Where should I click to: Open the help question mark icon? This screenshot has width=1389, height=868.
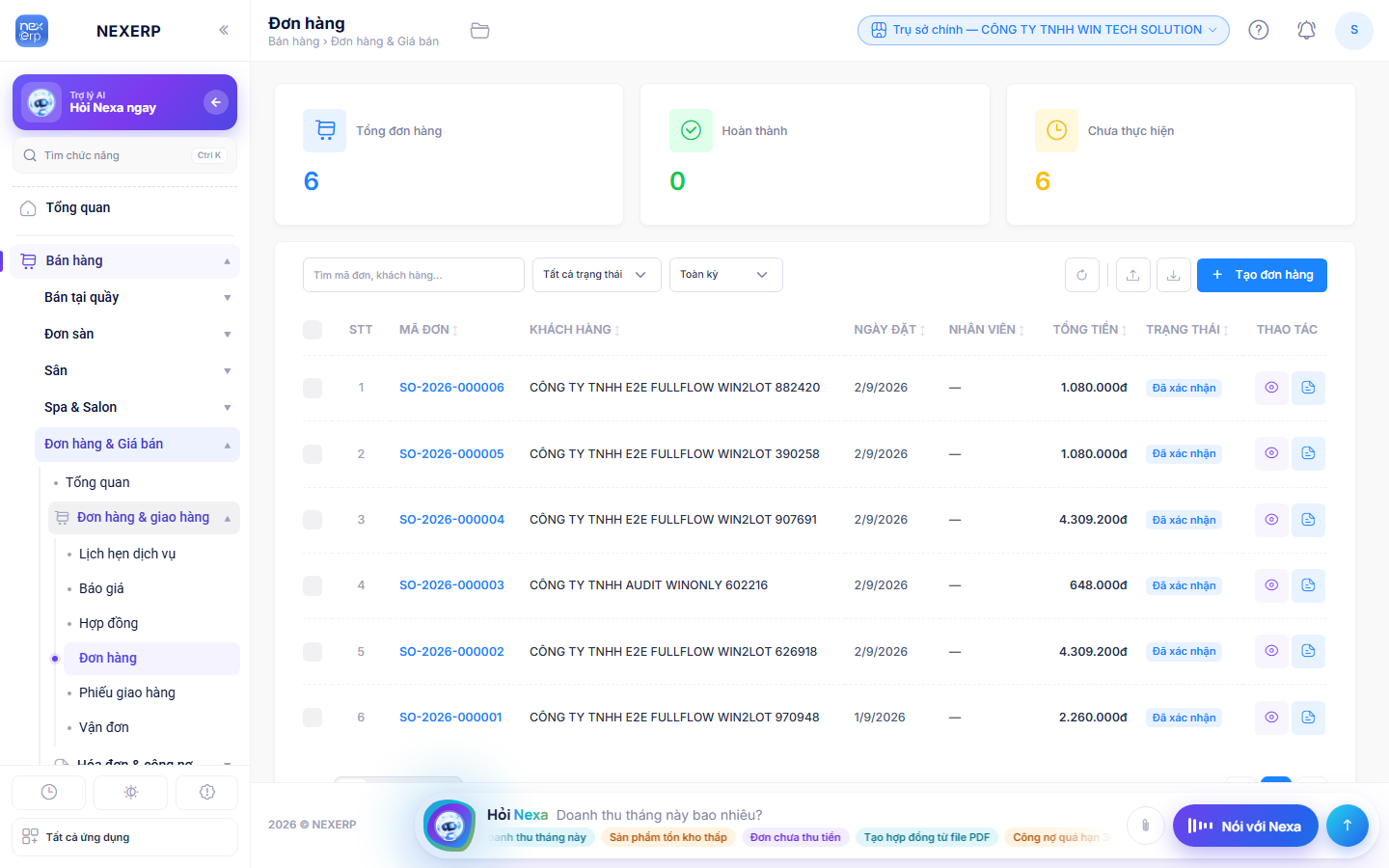point(1259,30)
